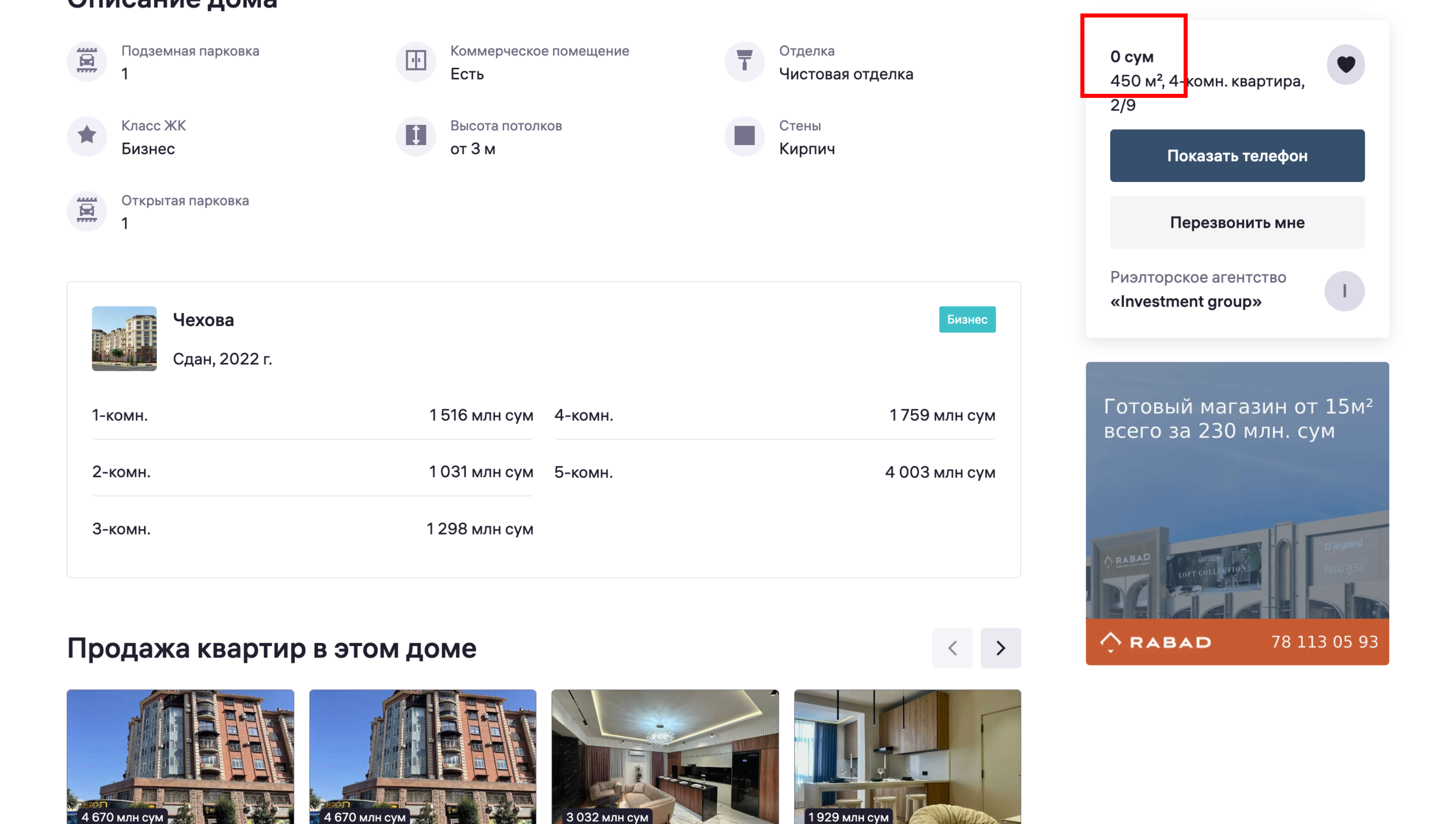The image size is (1456, 824).
Task: Click the RABAD logo in the ad
Action: [x=1155, y=642]
